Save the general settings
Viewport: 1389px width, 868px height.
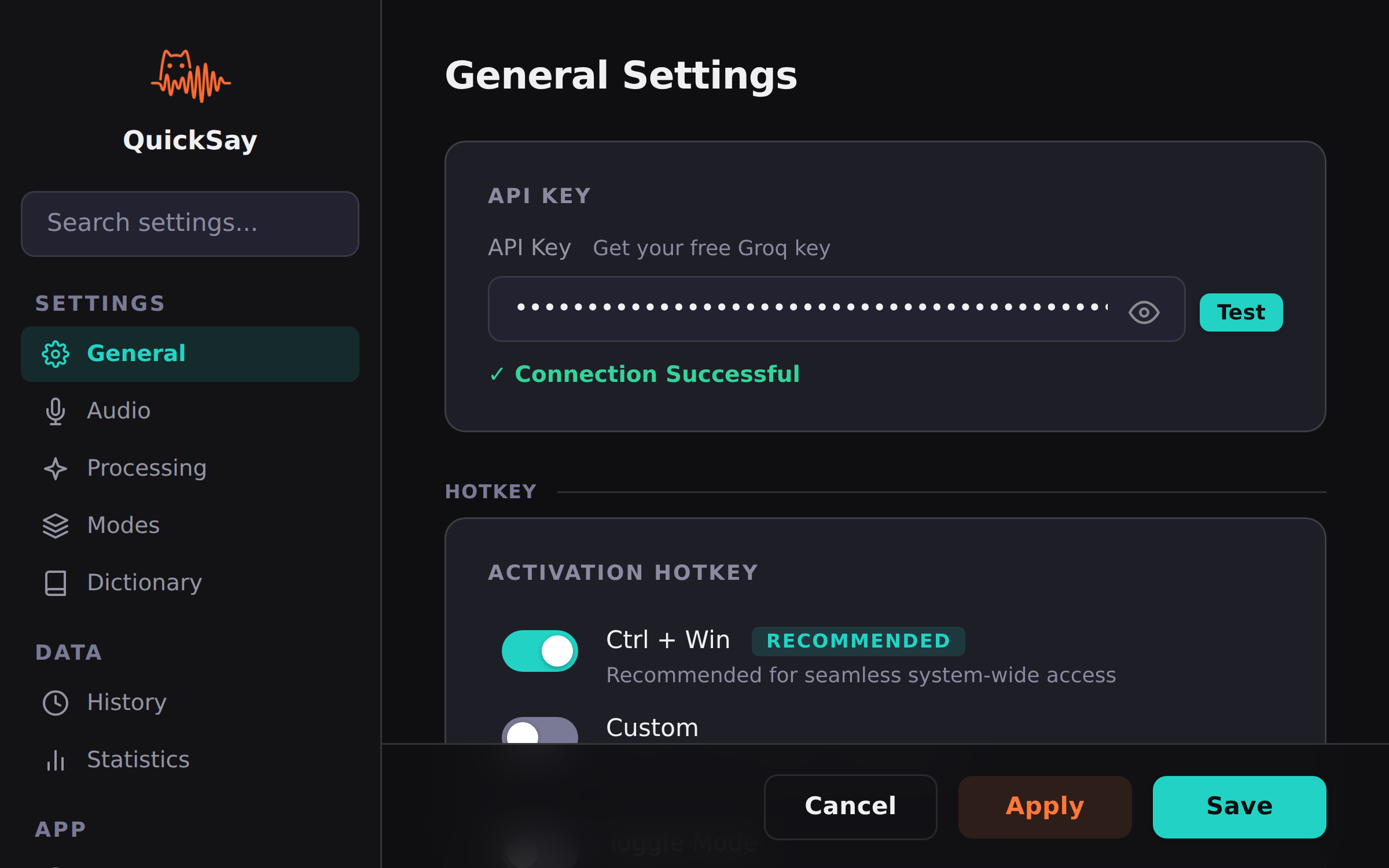(x=1239, y=807)
